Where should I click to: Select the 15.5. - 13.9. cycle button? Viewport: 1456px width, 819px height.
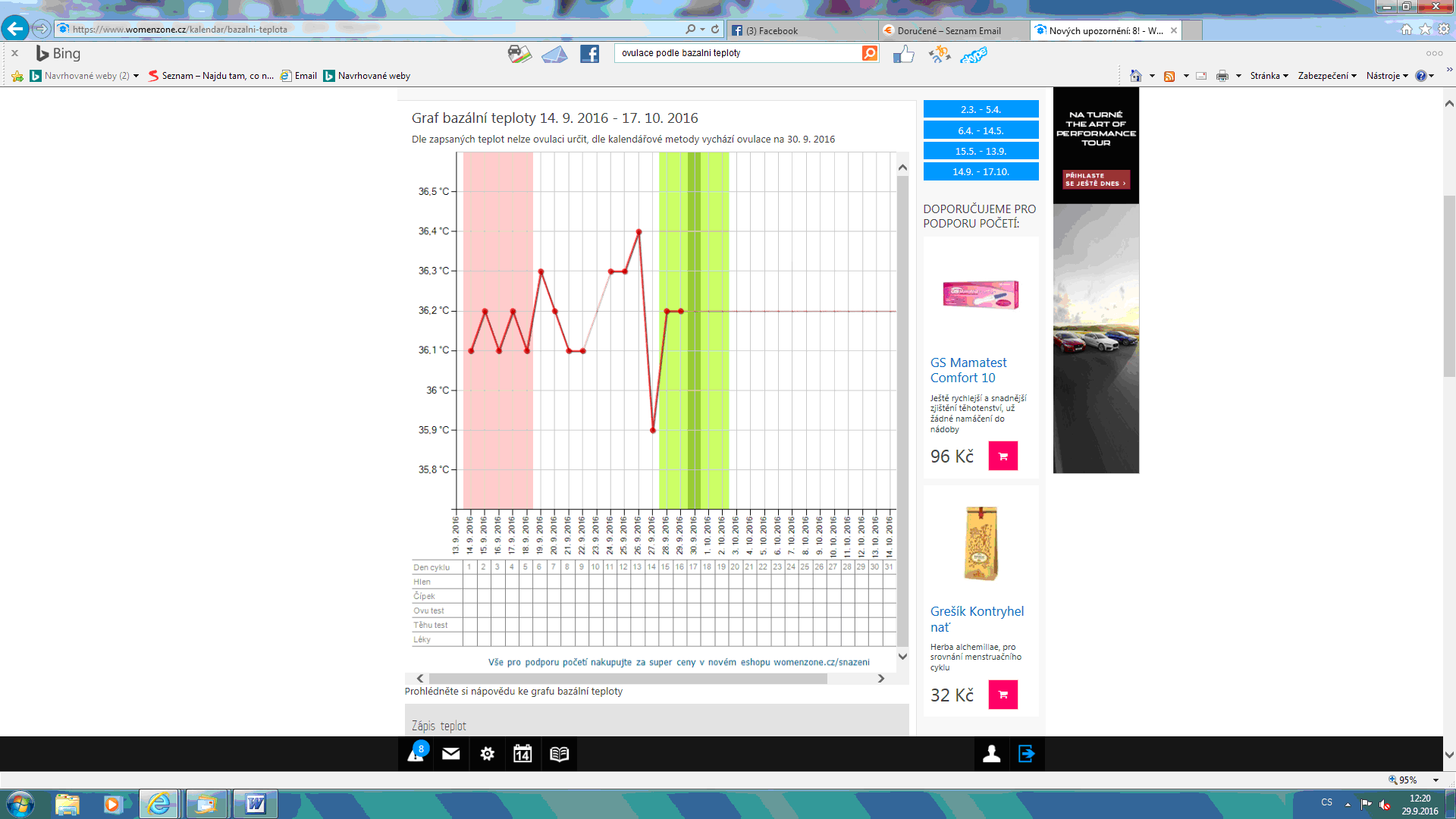click(x=981, y=151)
